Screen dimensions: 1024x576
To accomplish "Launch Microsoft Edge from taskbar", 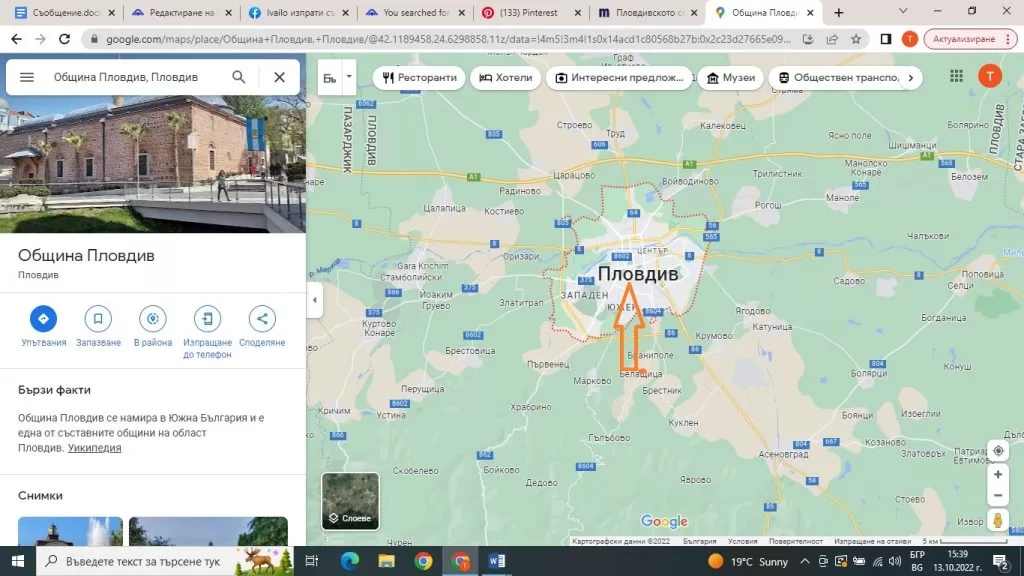I will pos(349,561).
